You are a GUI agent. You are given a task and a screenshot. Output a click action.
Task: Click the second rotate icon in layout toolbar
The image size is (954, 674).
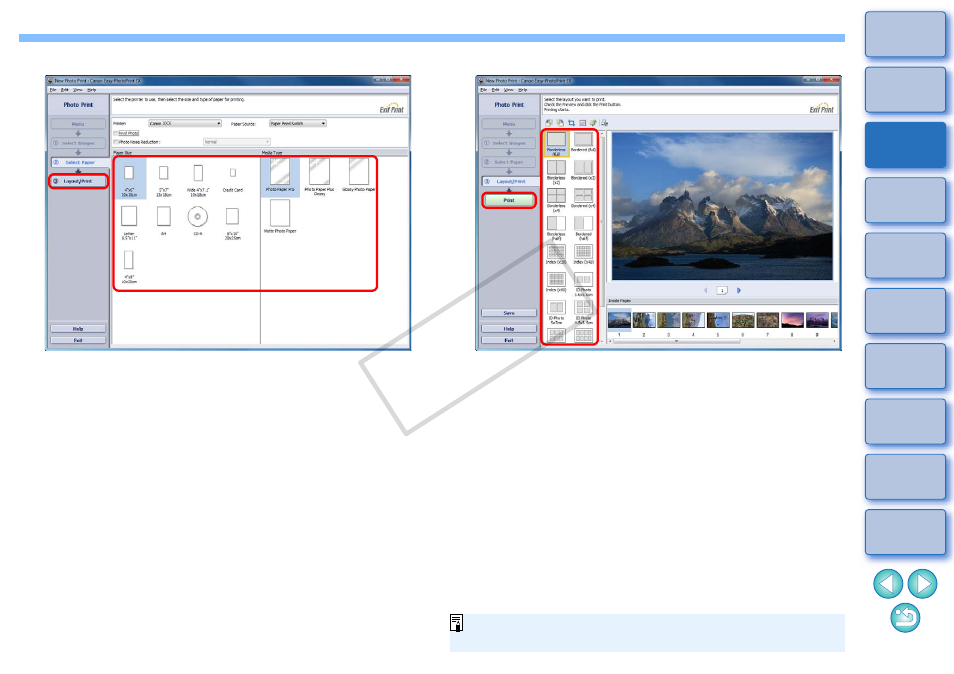560,123
